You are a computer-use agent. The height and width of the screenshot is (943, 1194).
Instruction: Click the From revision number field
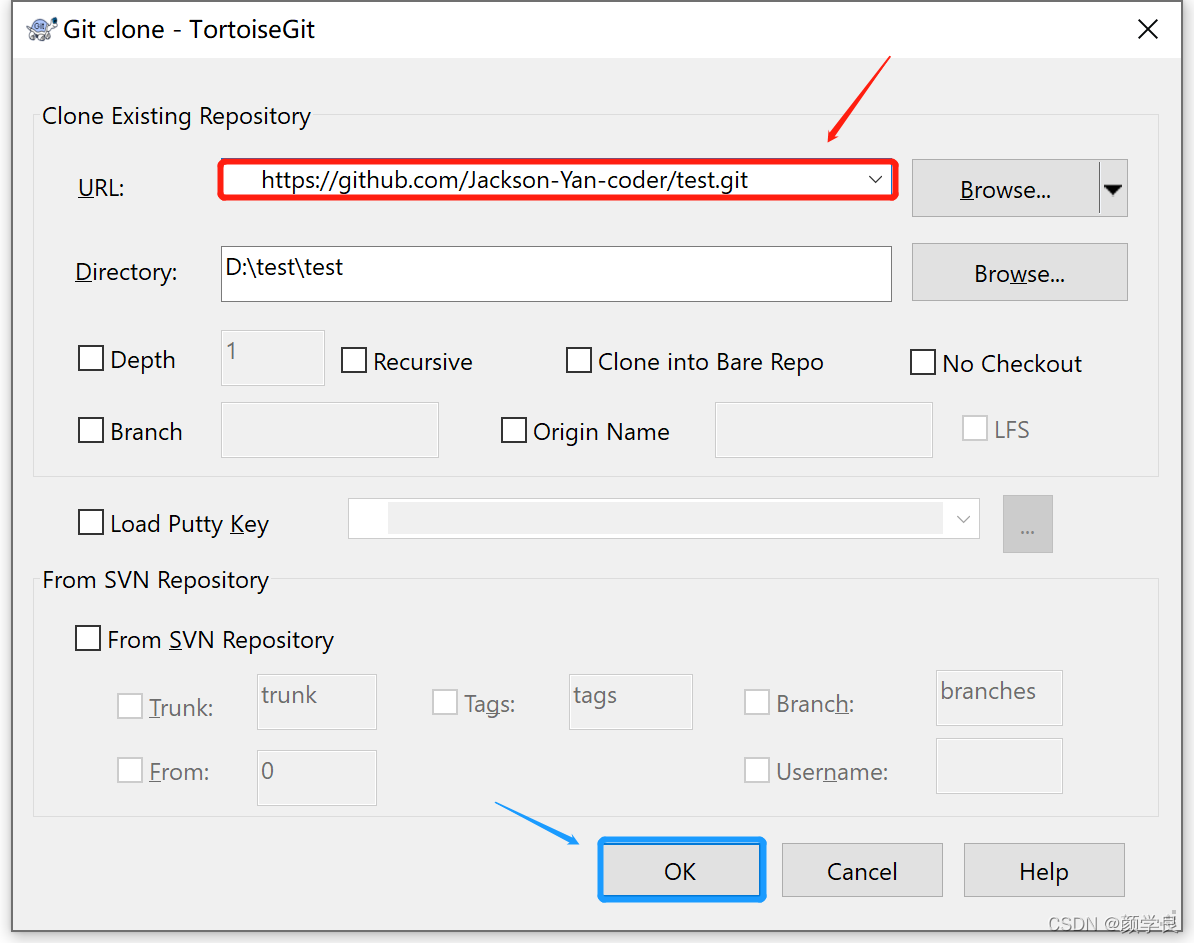(x=317, y=778)
